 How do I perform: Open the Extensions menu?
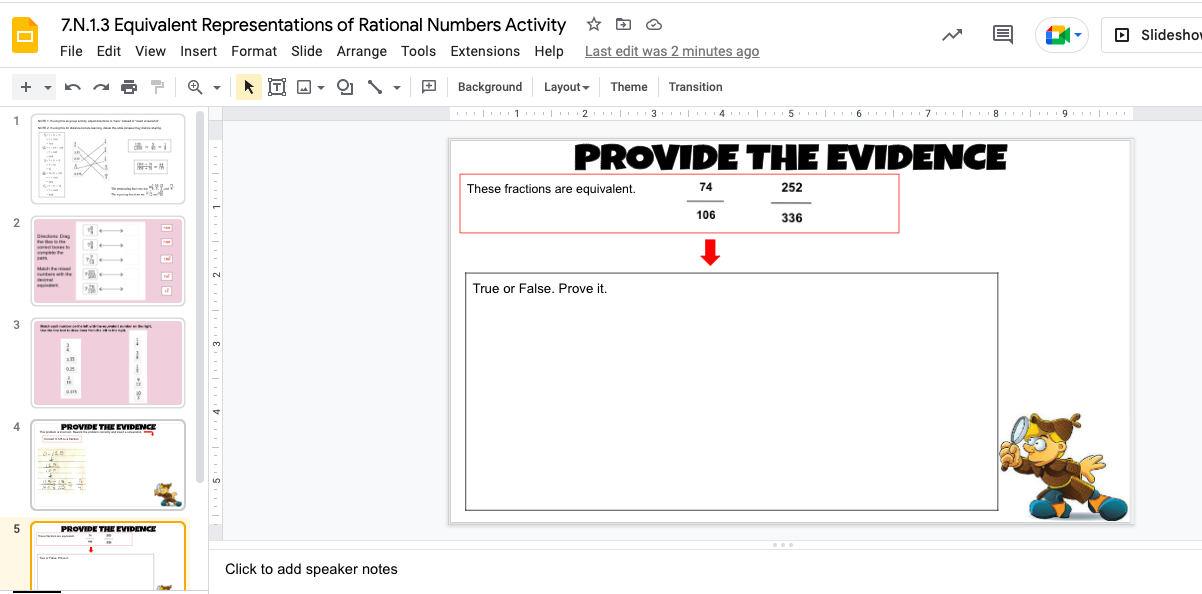coord(485,51)
